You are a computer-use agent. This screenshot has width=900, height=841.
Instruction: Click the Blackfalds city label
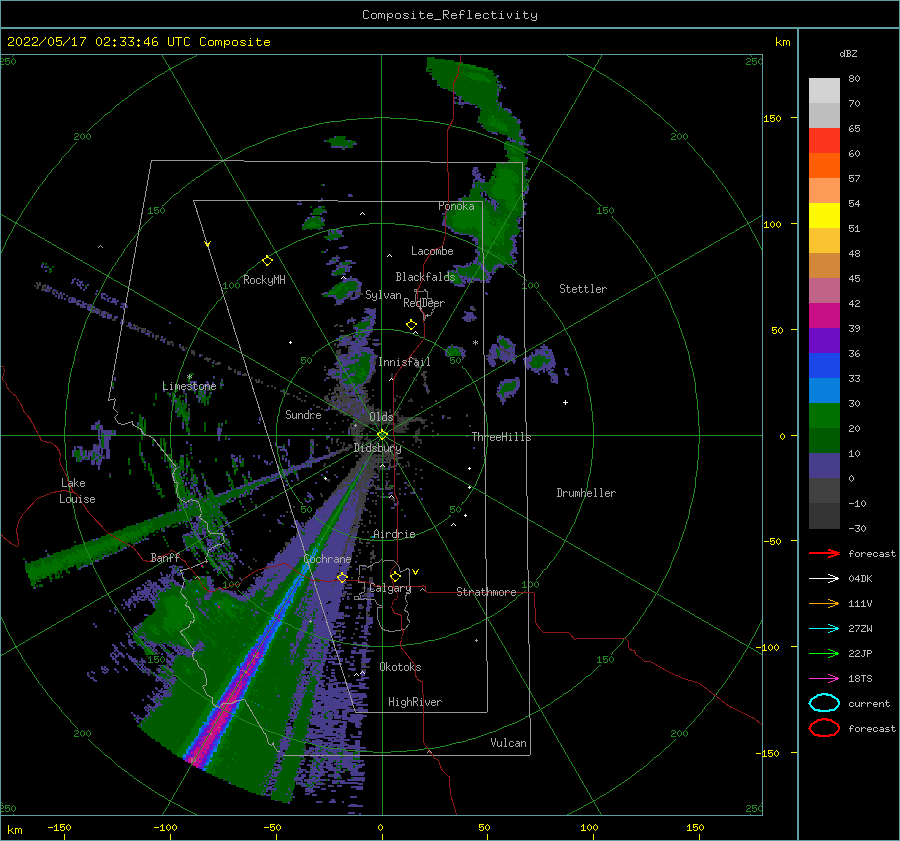pyautogui.click(x=425, y=277)
